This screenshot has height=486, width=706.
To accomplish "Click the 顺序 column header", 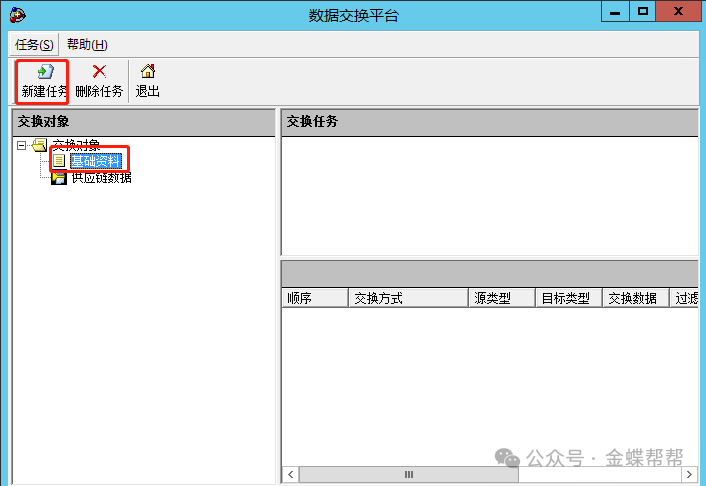I will pos(315,298).
